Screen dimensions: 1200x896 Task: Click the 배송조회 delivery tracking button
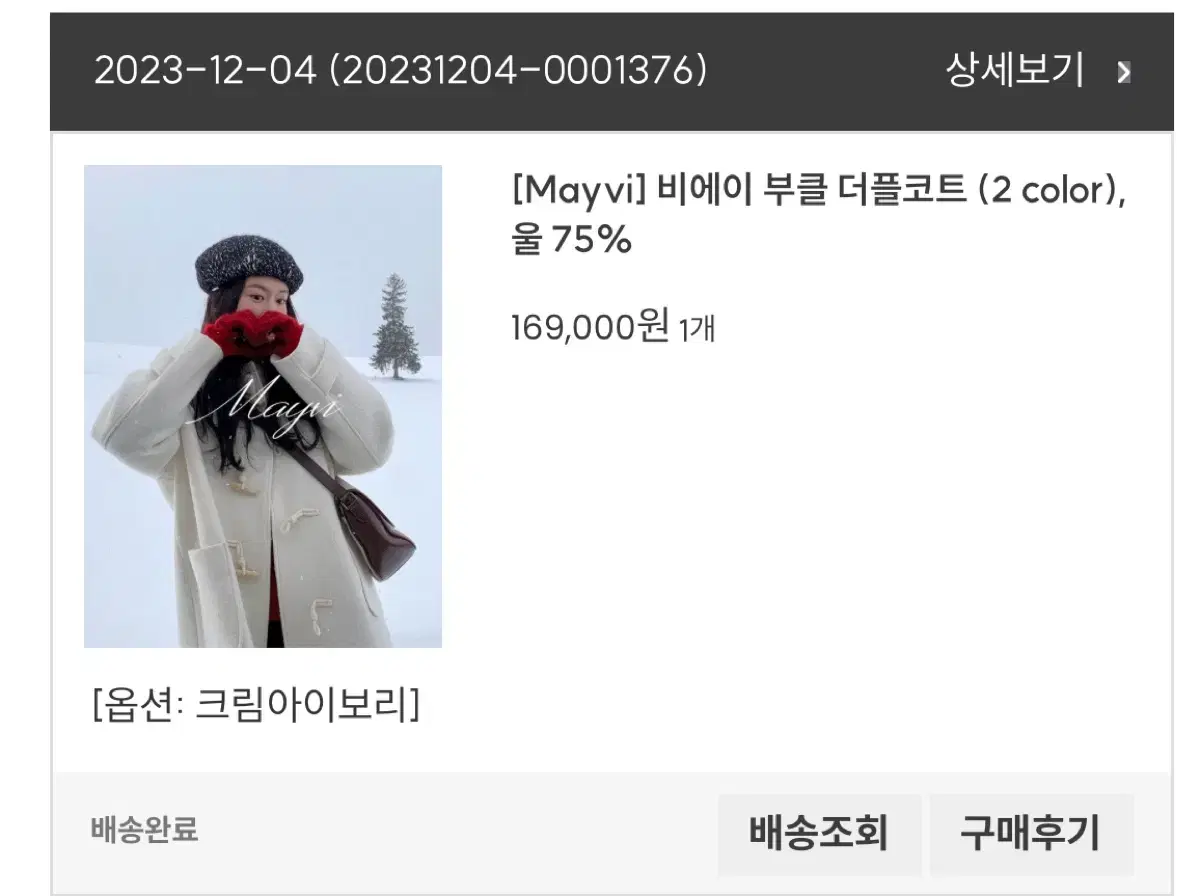(x=819, y=833)
